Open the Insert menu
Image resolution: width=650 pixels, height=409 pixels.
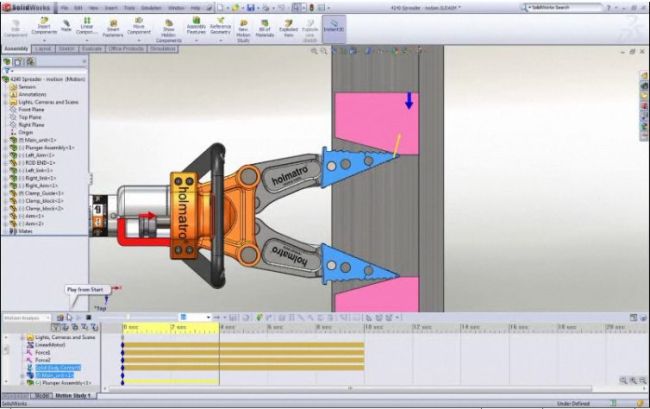point(111,7)
